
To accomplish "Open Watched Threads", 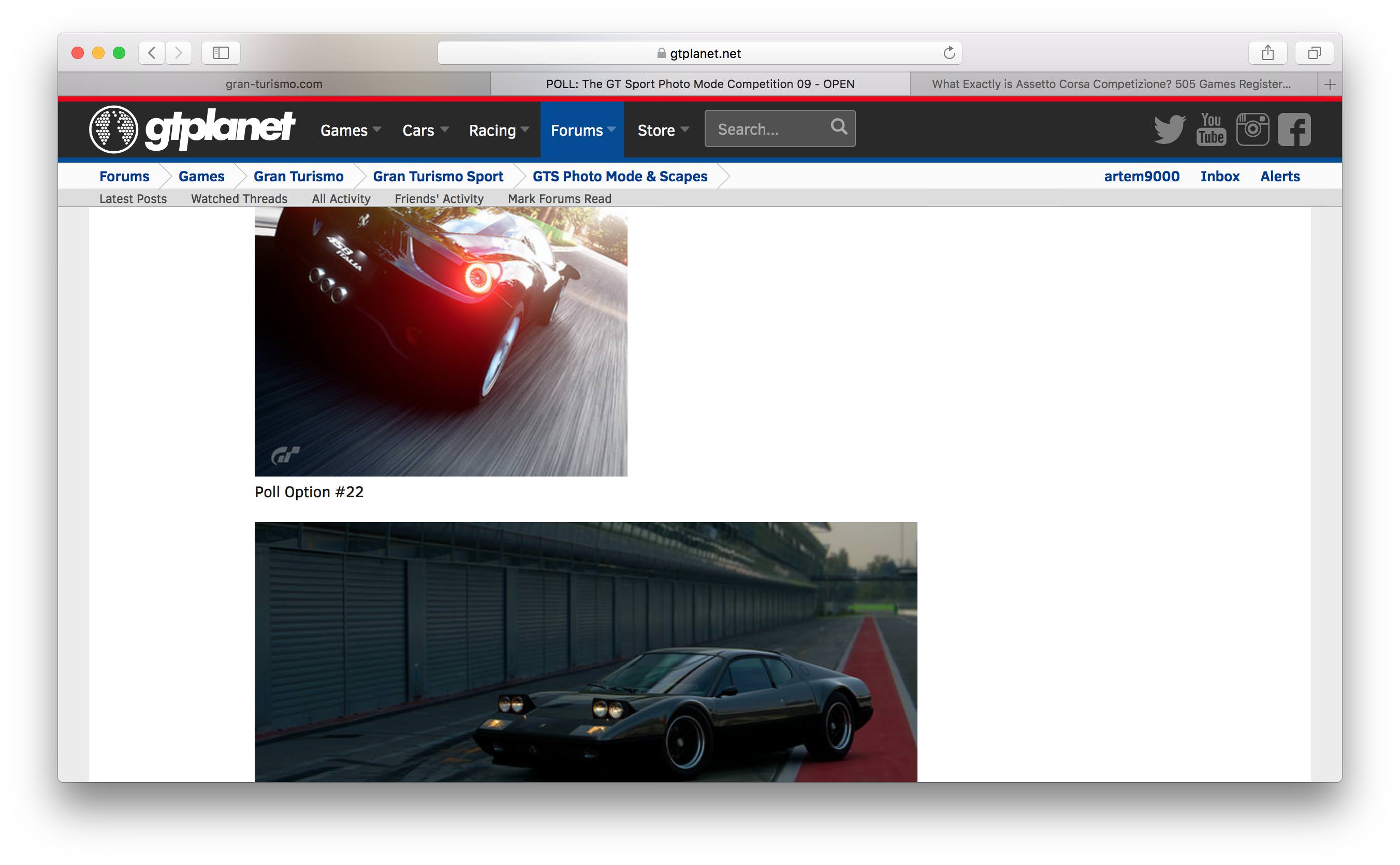I will pos(239,198).
